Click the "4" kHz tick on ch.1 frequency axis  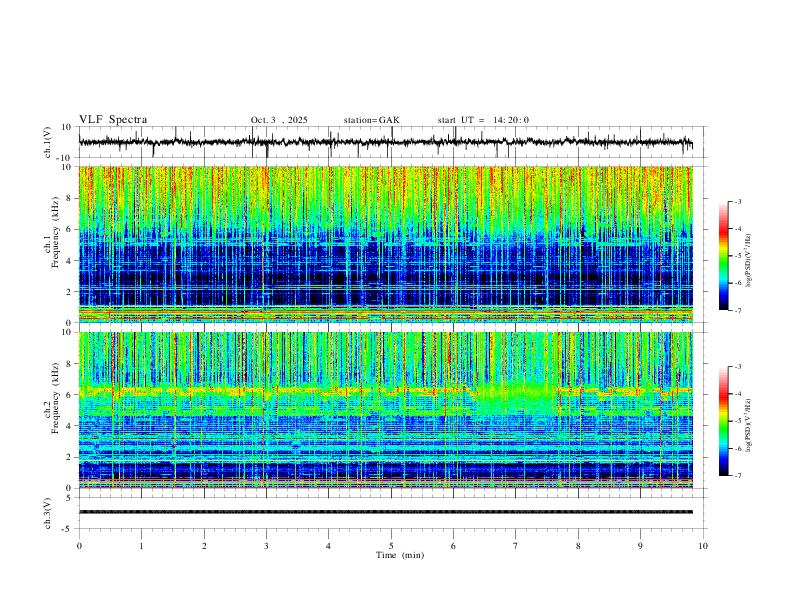[x=69, y=261]
